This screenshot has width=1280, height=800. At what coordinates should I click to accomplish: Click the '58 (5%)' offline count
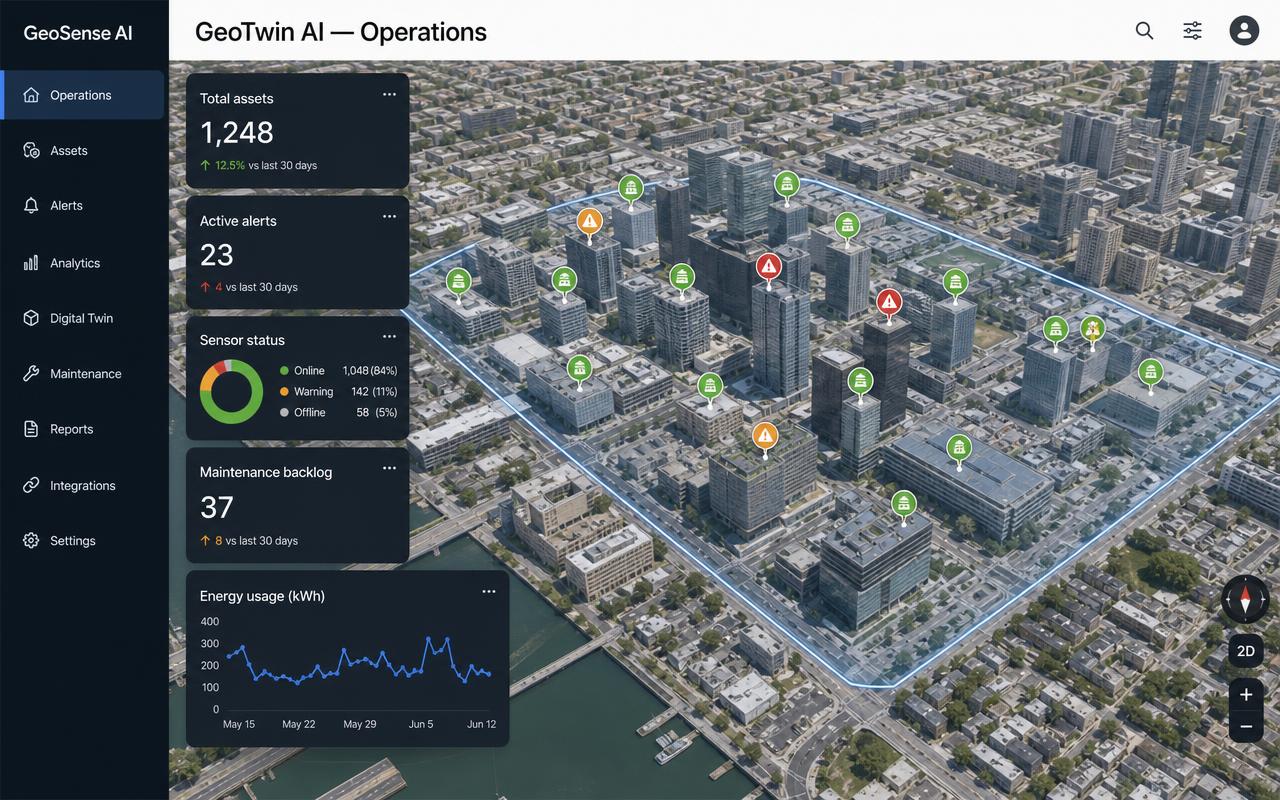pos(377,412)
